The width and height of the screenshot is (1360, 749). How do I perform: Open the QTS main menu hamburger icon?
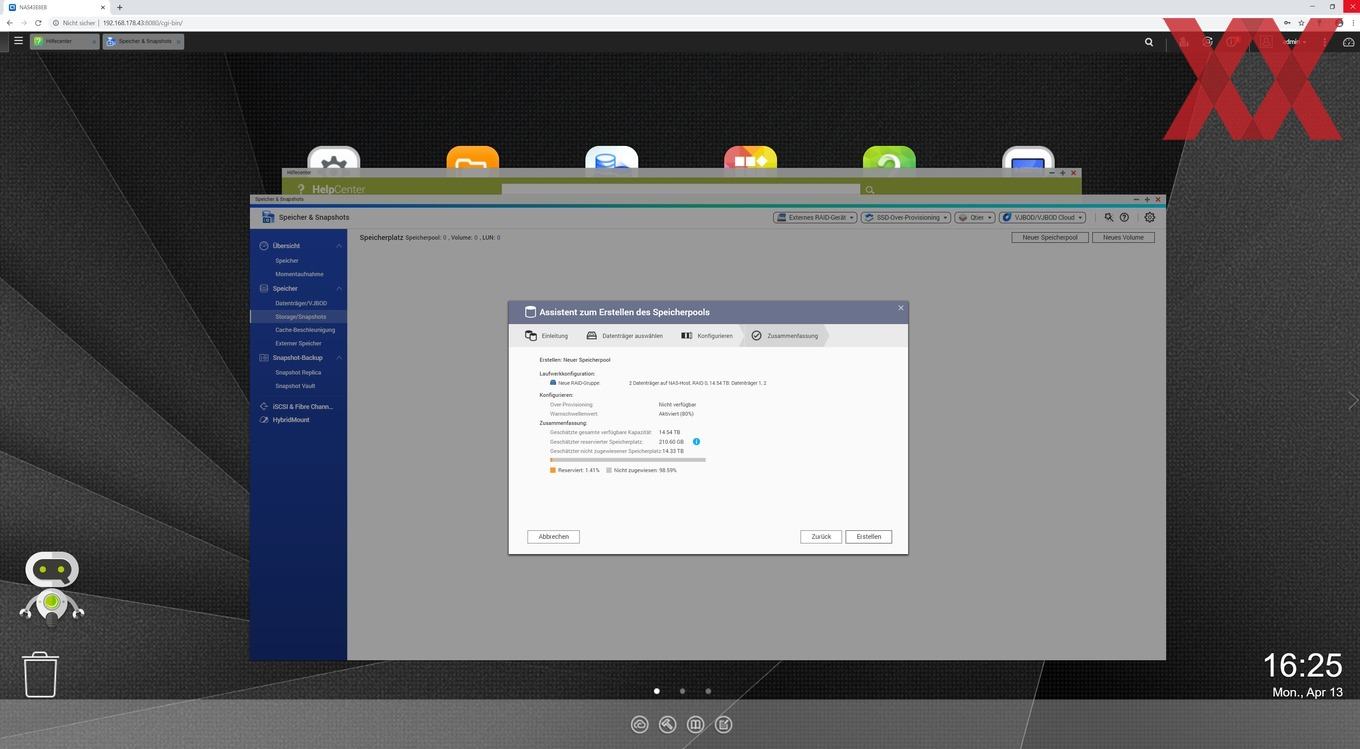click(x=18, y=41)
